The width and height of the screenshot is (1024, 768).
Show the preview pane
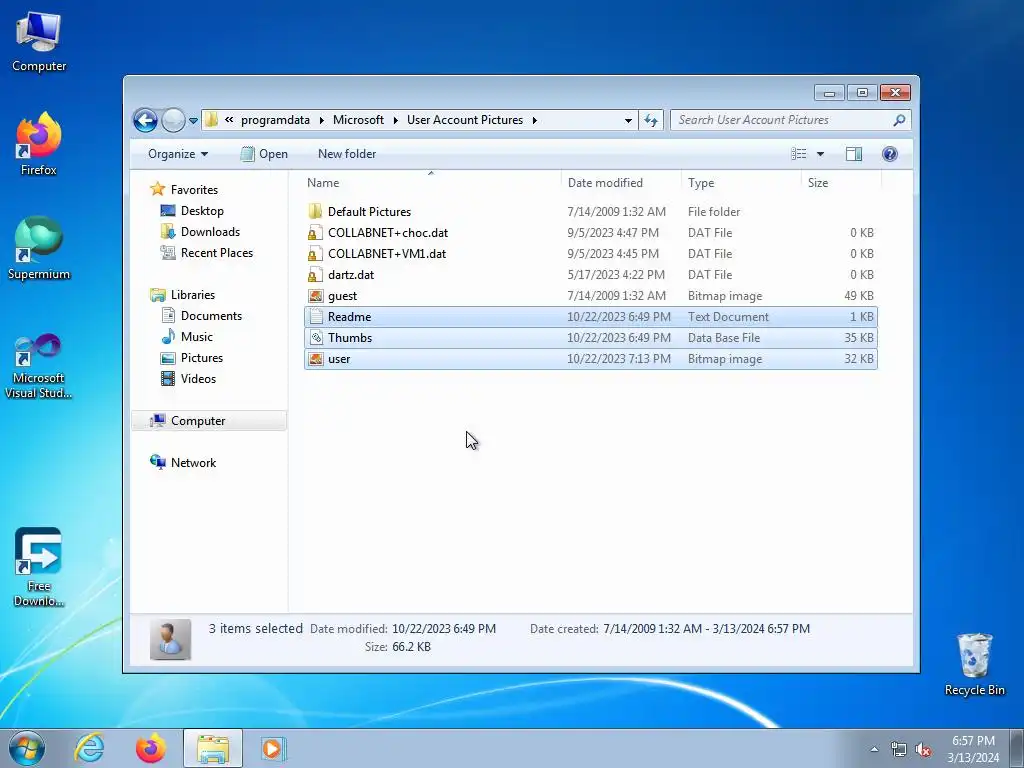(854, 154)
